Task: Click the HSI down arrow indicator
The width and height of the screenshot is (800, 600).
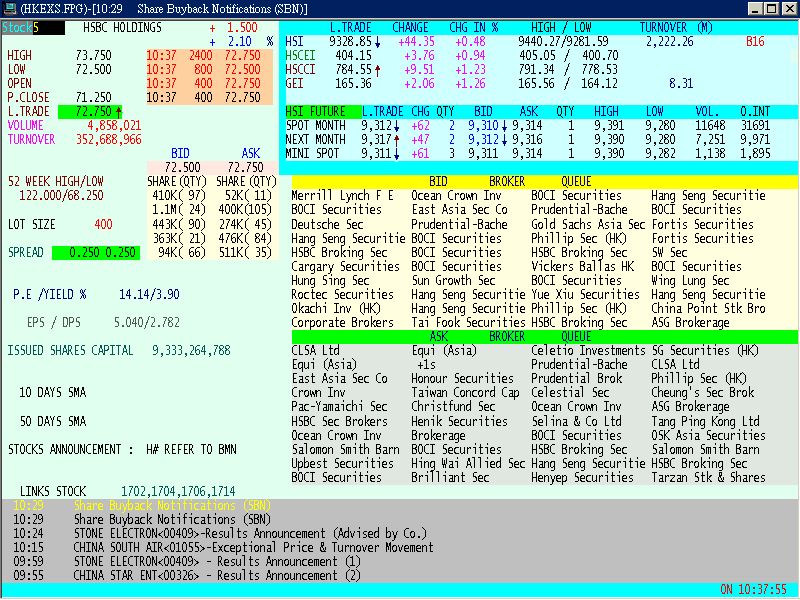Action: click(x=378, y=43)
